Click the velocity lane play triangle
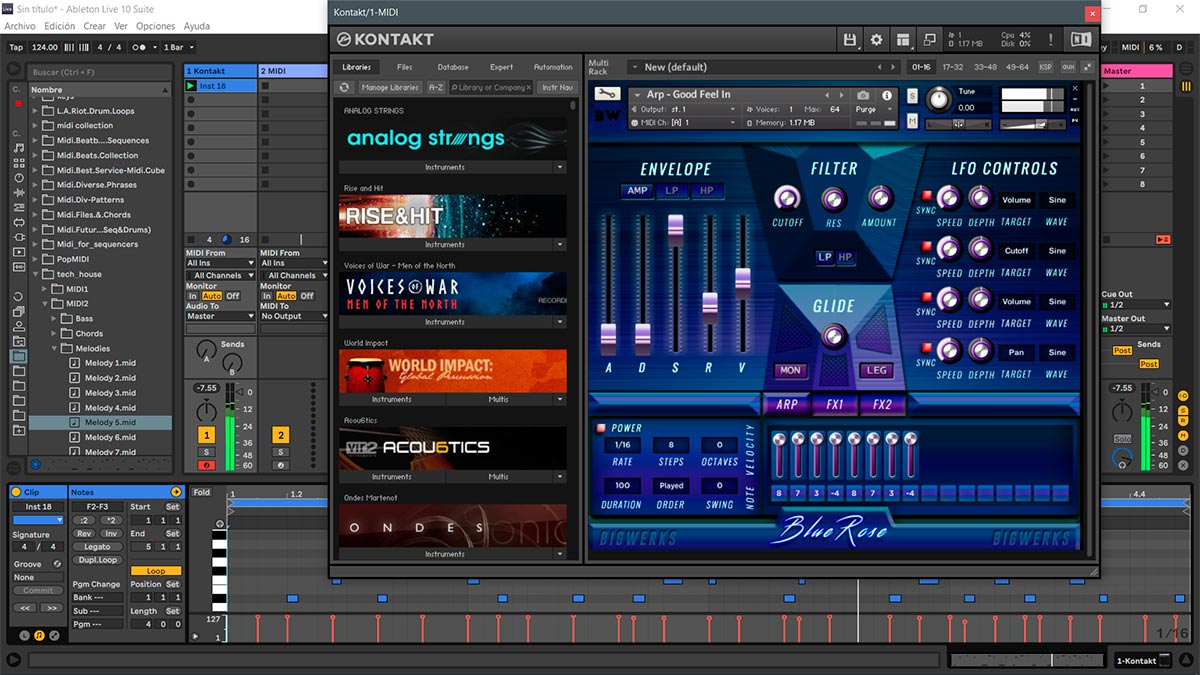The width and height of the screenshot is (1200, 675). click(195, 635)
